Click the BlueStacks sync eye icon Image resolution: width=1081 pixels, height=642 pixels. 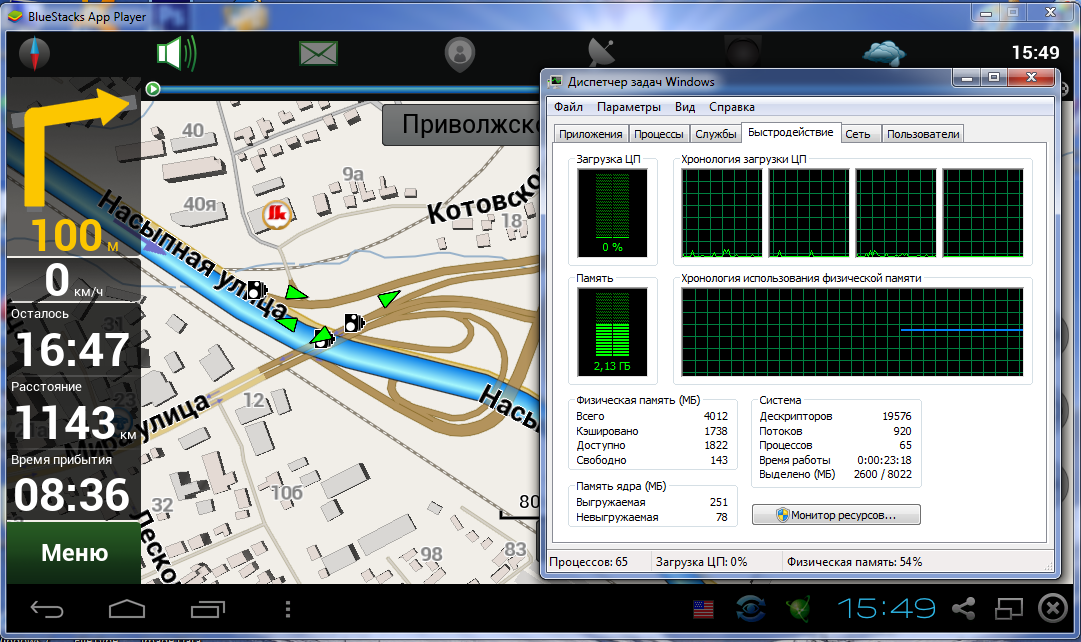[751, 609]
